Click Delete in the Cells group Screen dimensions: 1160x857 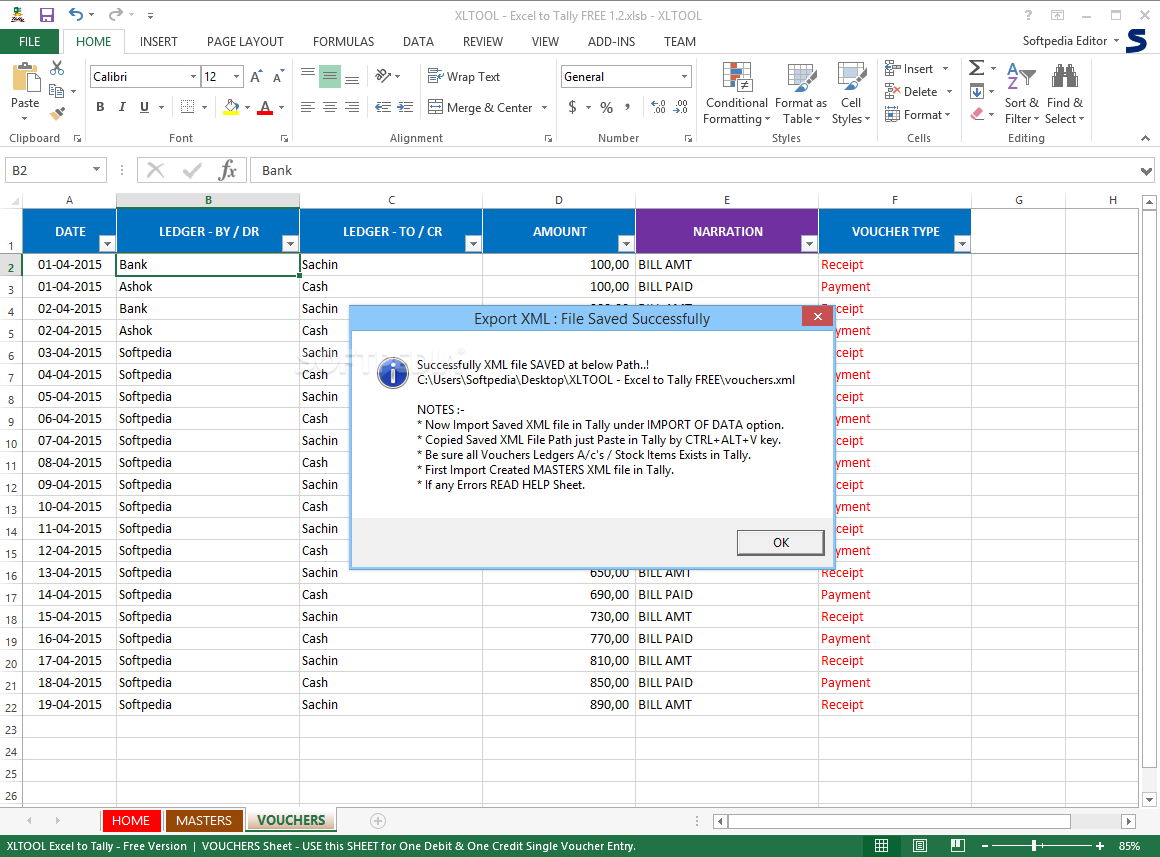[x=911, y=92]
